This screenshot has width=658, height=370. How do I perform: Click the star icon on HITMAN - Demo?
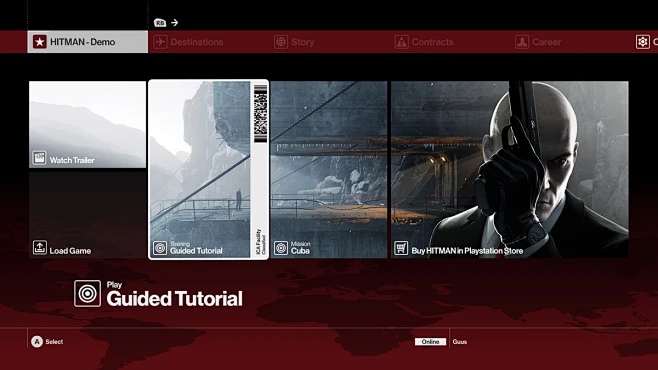click(40, 42)
